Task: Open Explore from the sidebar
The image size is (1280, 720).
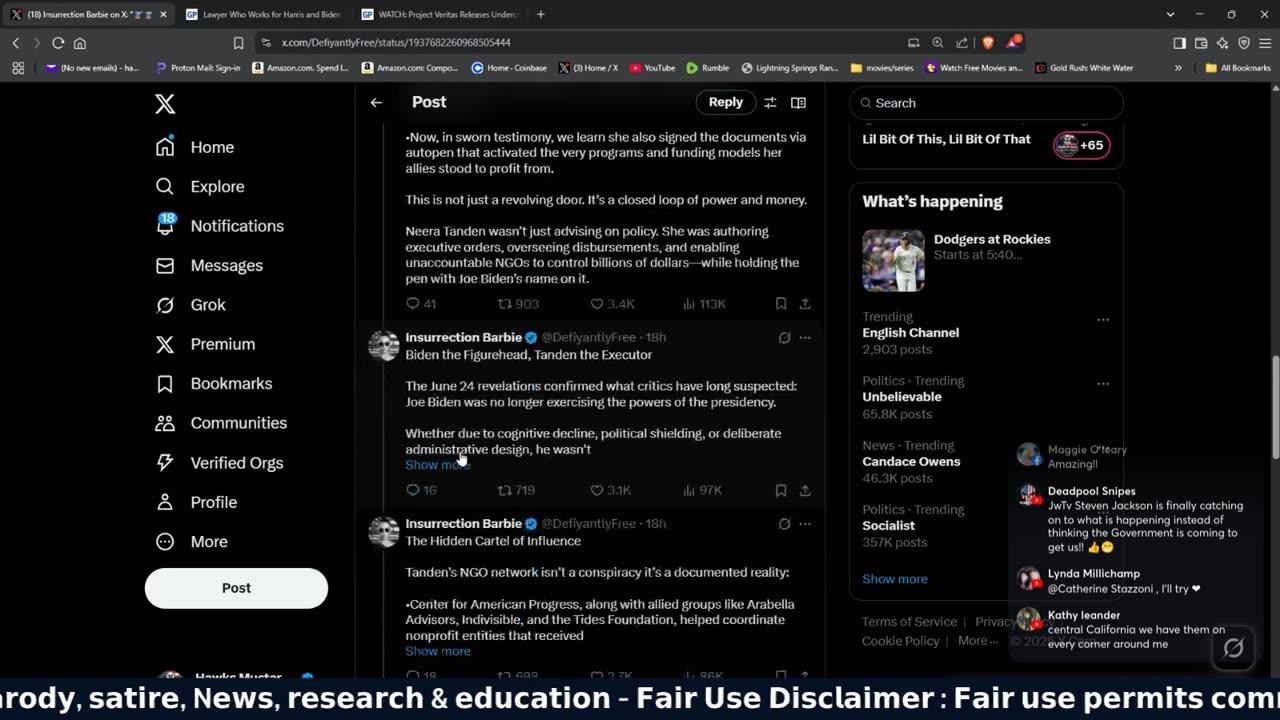Action: [200, 186]
